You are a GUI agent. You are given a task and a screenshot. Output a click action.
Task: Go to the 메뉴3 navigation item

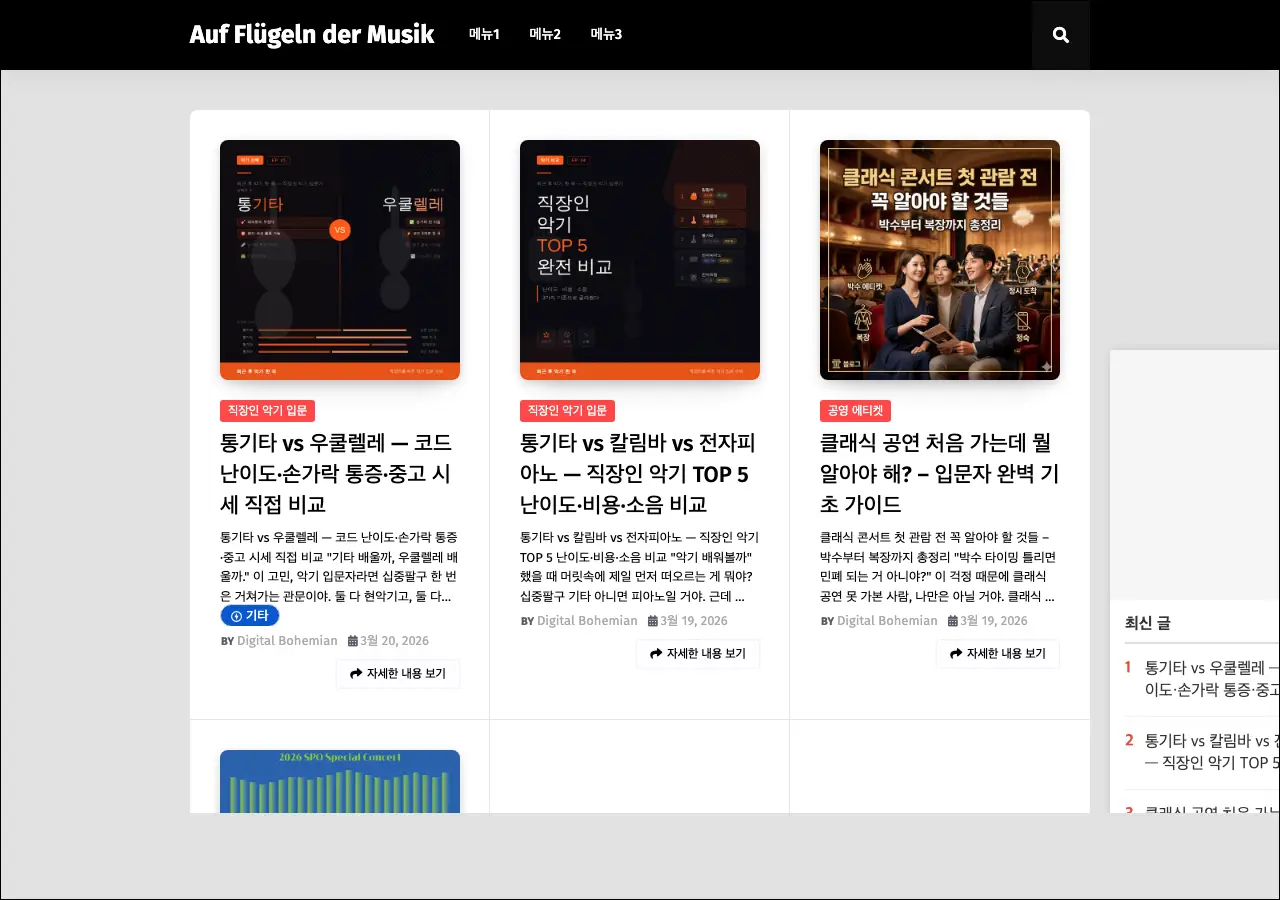coord(606,35)
